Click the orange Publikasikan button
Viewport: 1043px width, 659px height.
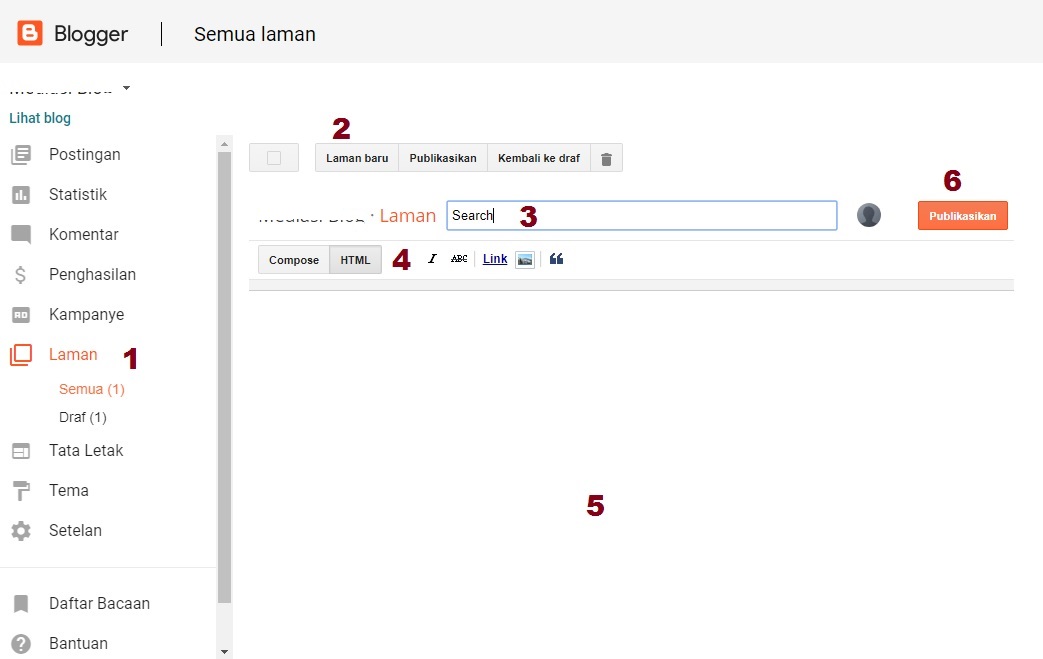point(963,215)
